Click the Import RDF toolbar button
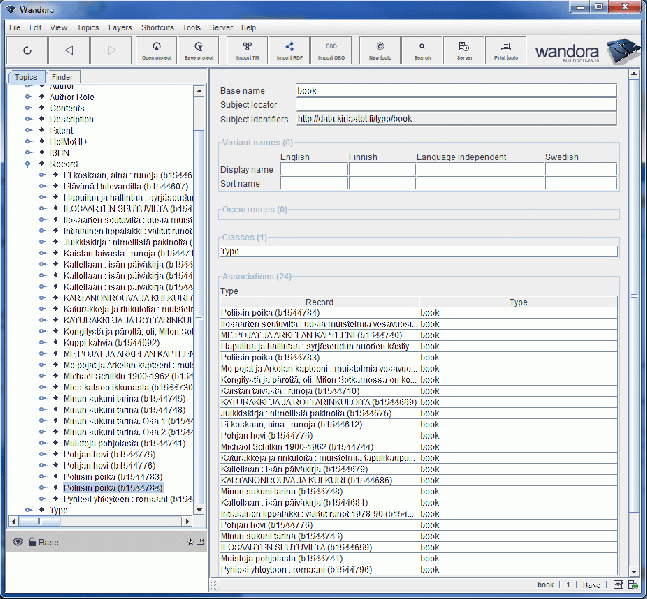Viewport: 647px width, 599px height. (290, 49)
